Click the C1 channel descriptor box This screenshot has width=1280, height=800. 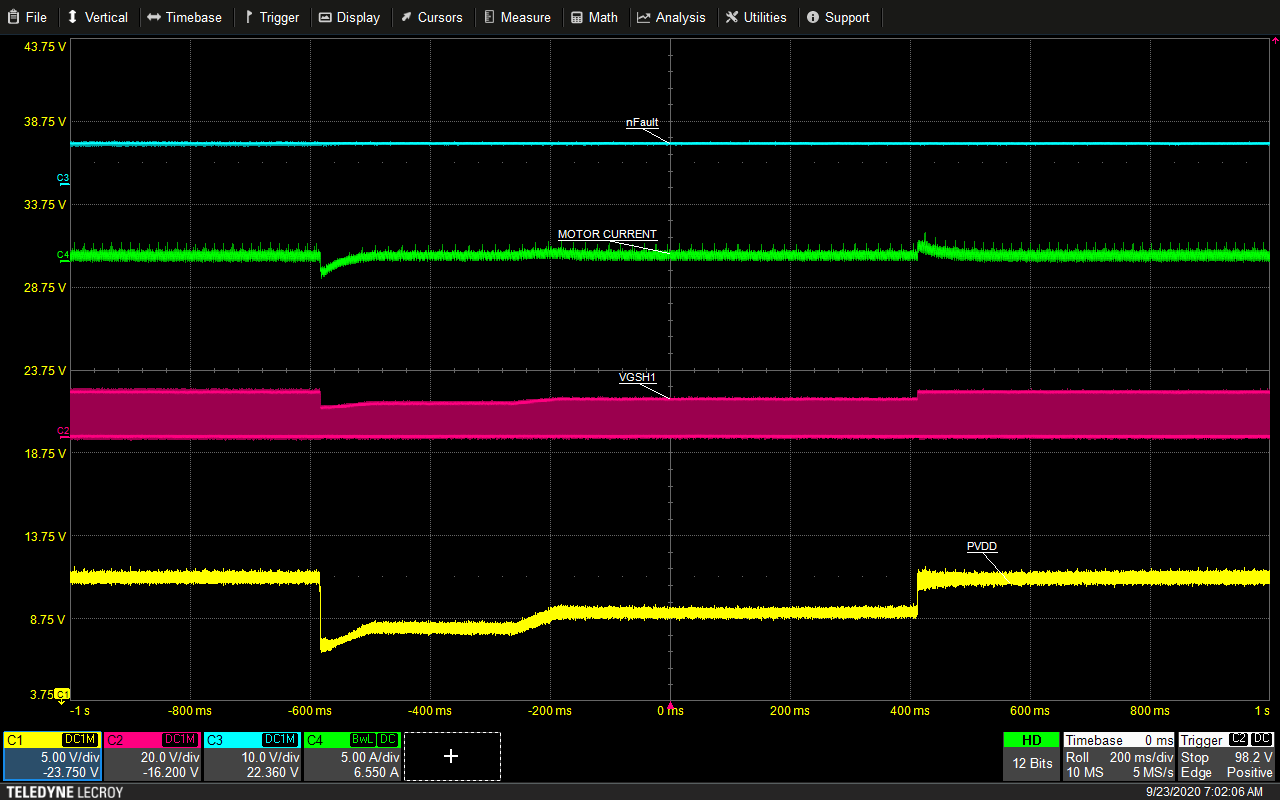click(50, 757)
